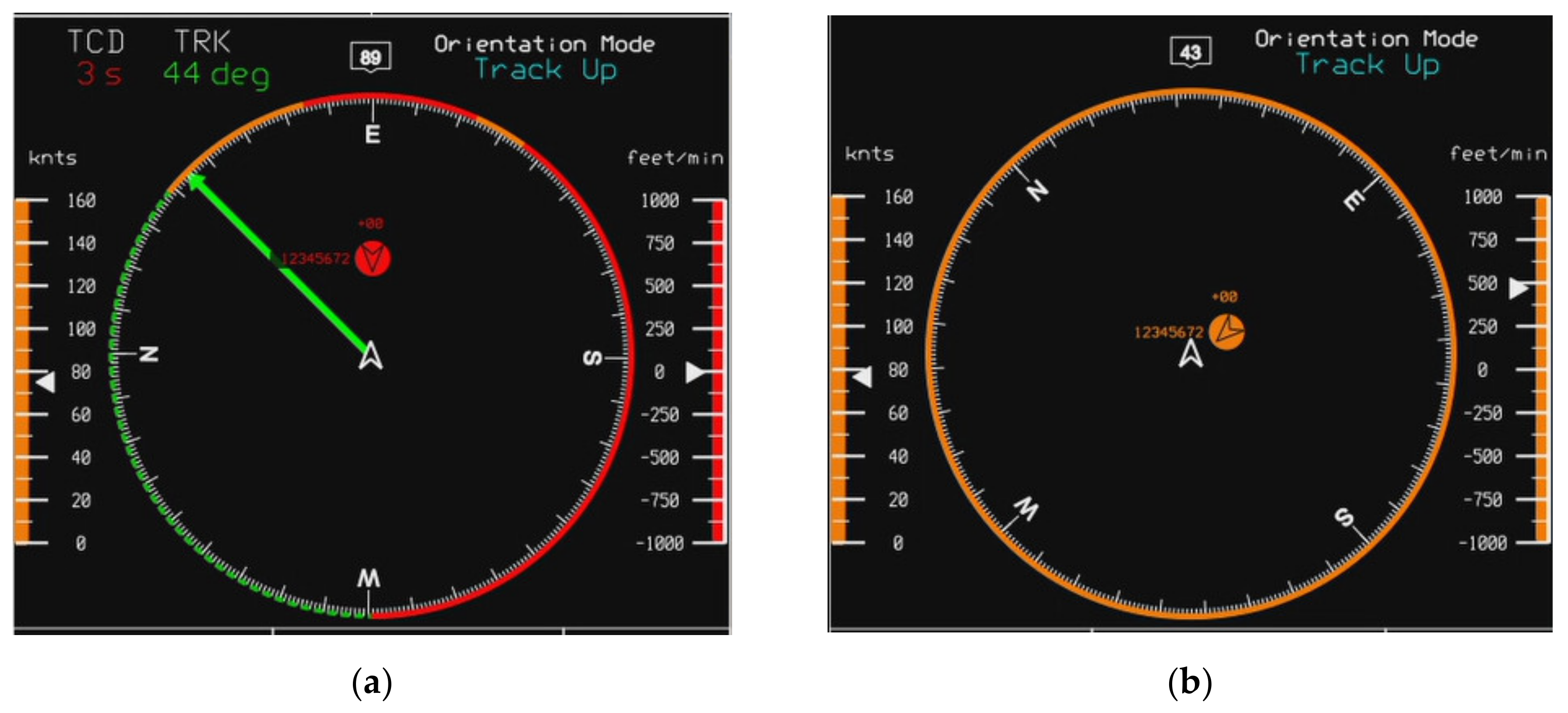Click the red intruder aircraft symbol in display (a)
Screen dimensions: 1568x713
coord(373,258)
